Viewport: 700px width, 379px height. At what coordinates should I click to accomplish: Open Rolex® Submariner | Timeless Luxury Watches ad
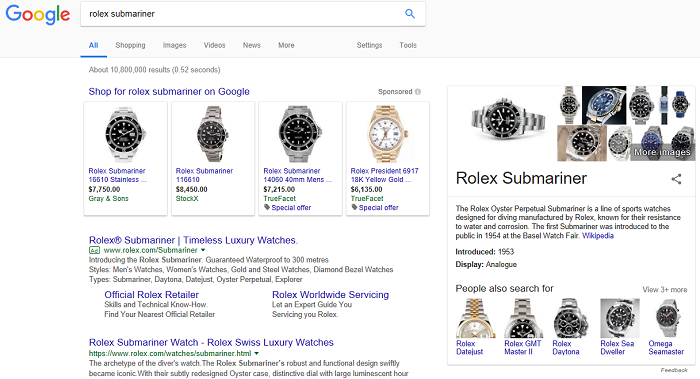(193, 240)
